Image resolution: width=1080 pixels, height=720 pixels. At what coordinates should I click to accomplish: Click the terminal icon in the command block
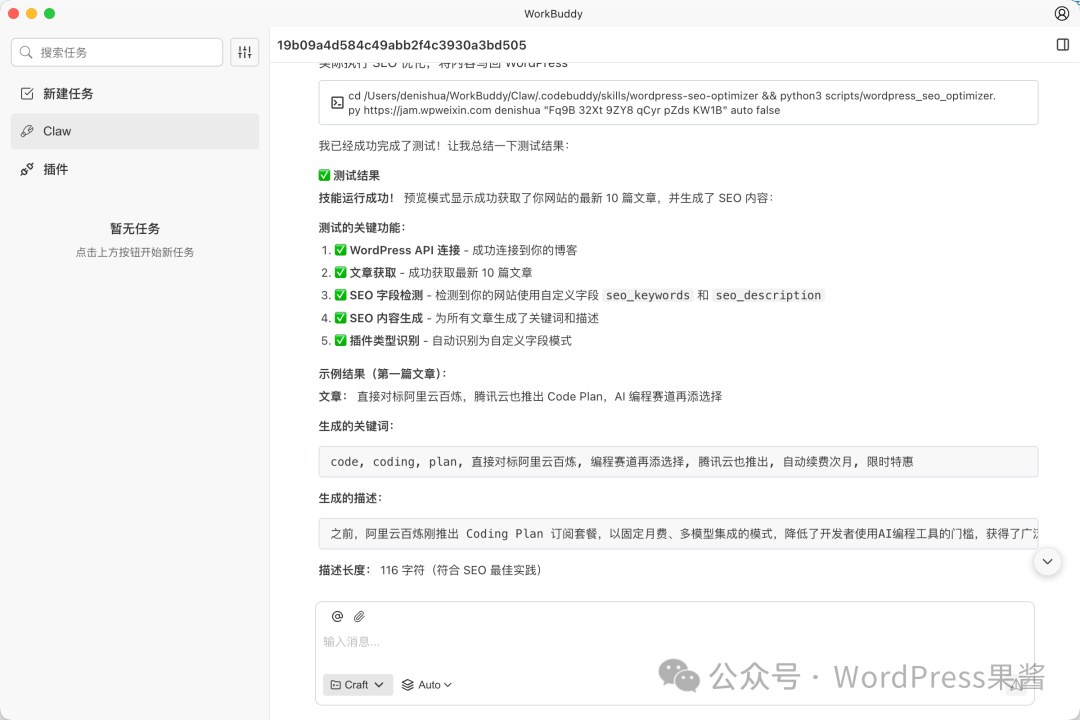[336, 102]
